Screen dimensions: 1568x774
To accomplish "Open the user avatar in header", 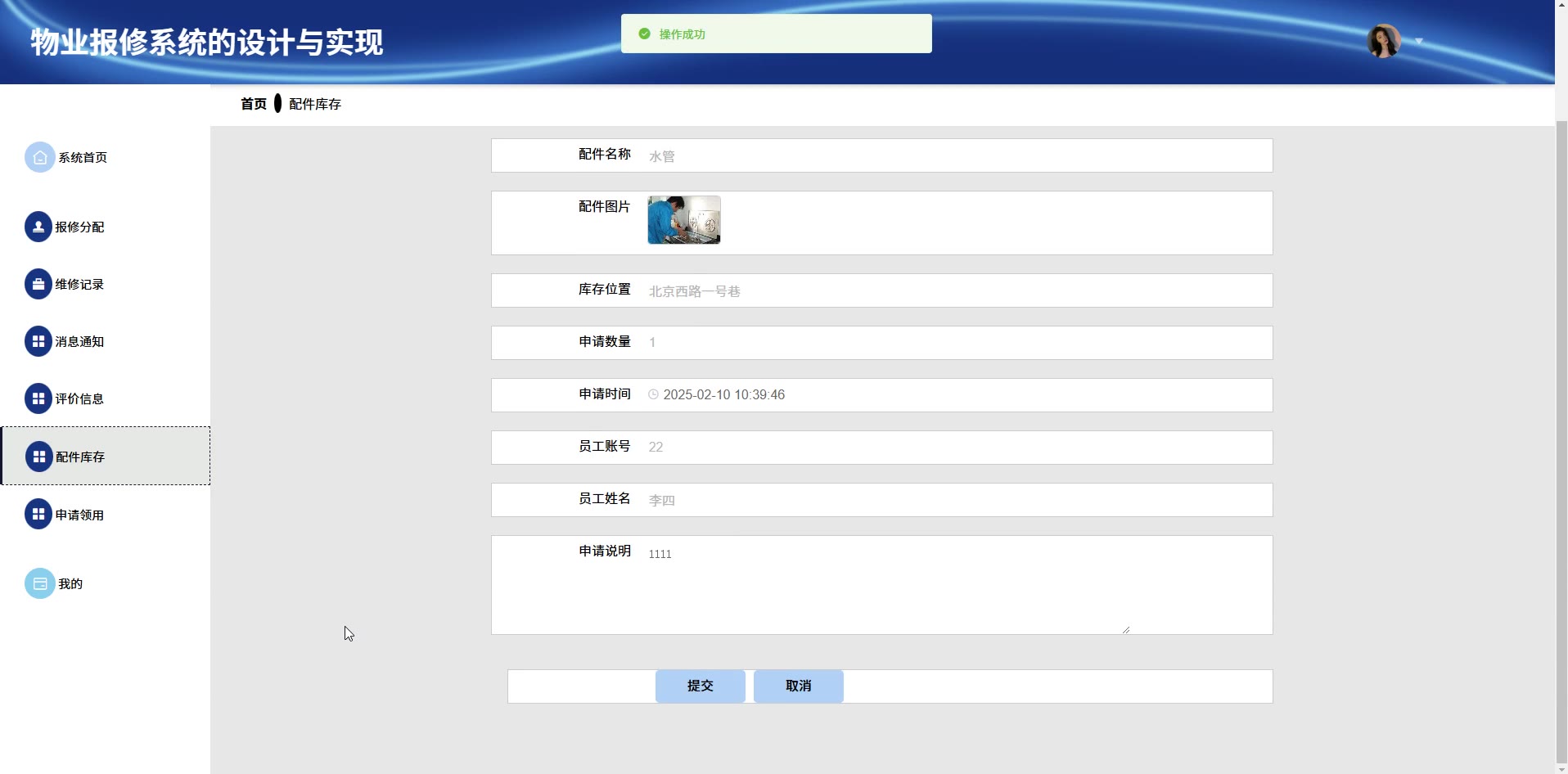I will click(1384, 41).
